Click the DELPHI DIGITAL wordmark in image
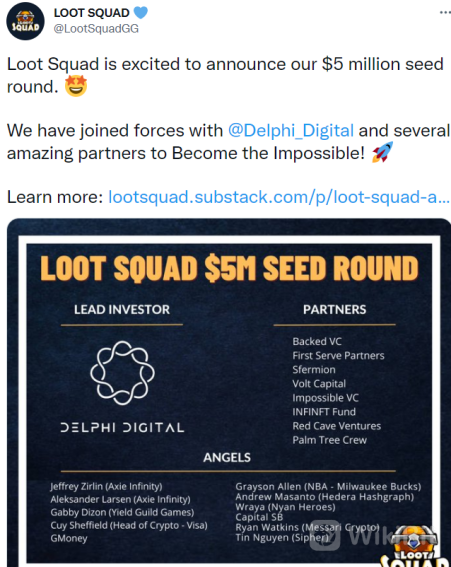 122,427
